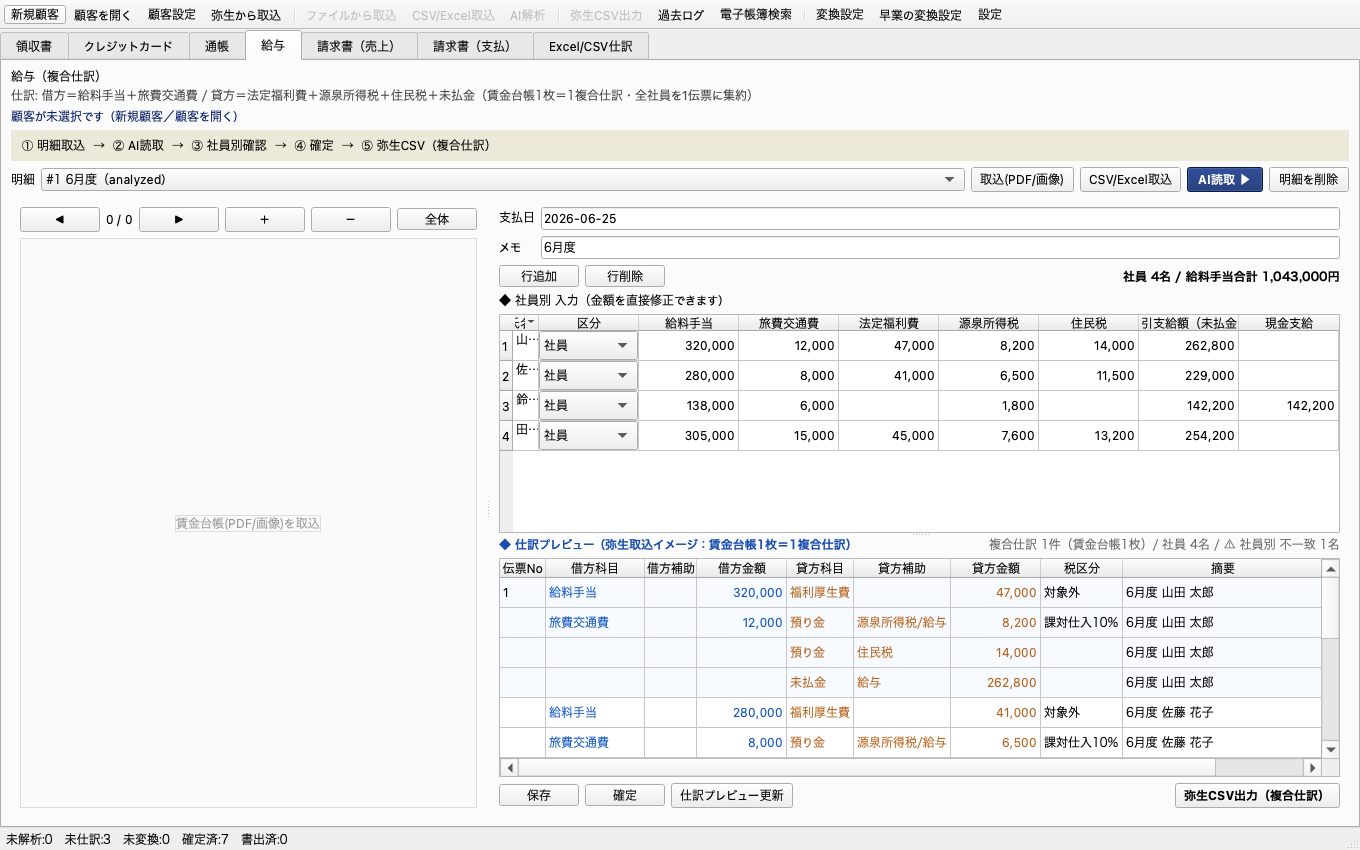The width and height of the screenshot is (1360, 850).
Task: Open the 明細 selector dropdown
Action: click(x=502, y=180)
